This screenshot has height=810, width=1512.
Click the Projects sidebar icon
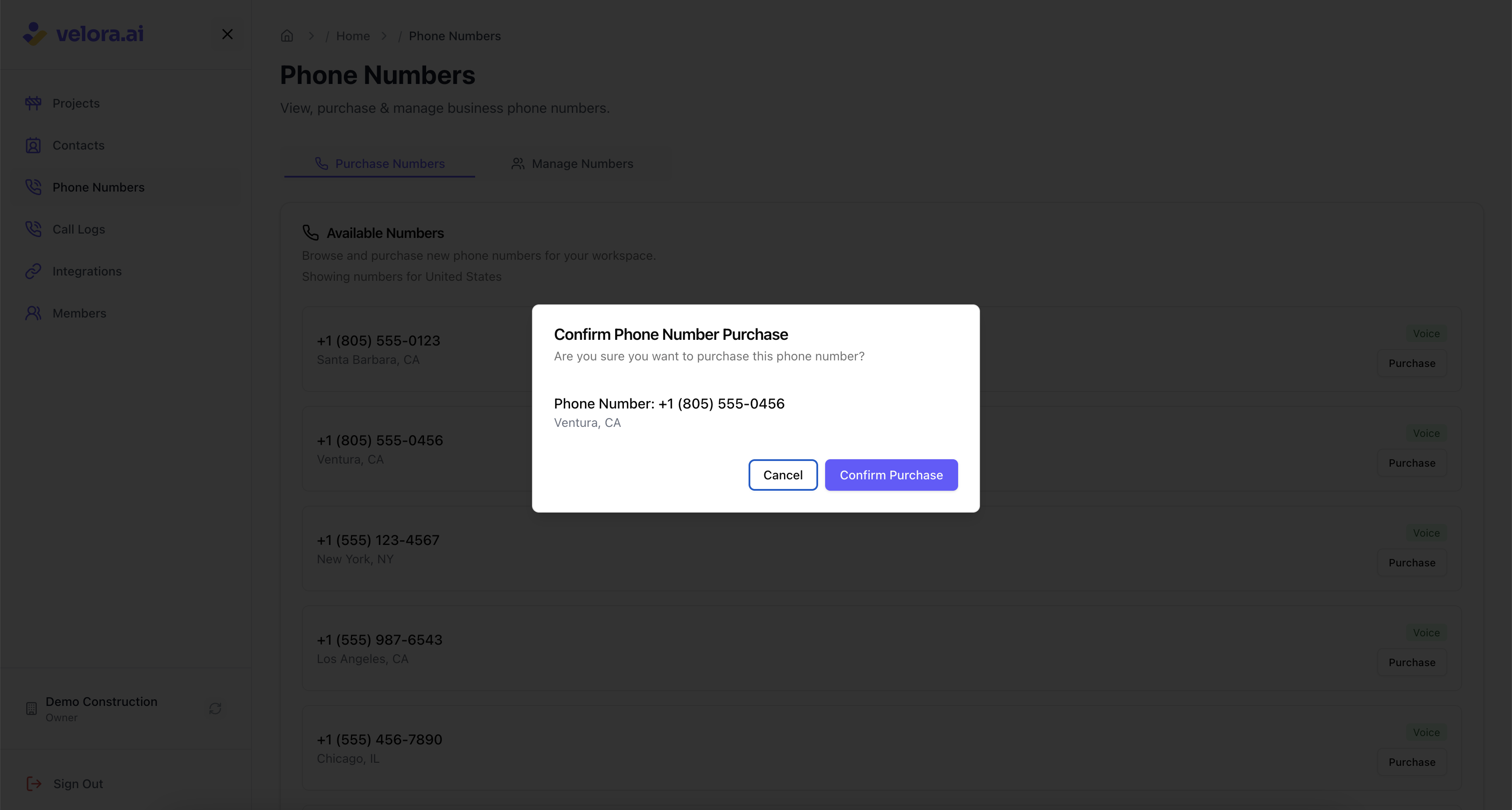[x=33, y=103]
